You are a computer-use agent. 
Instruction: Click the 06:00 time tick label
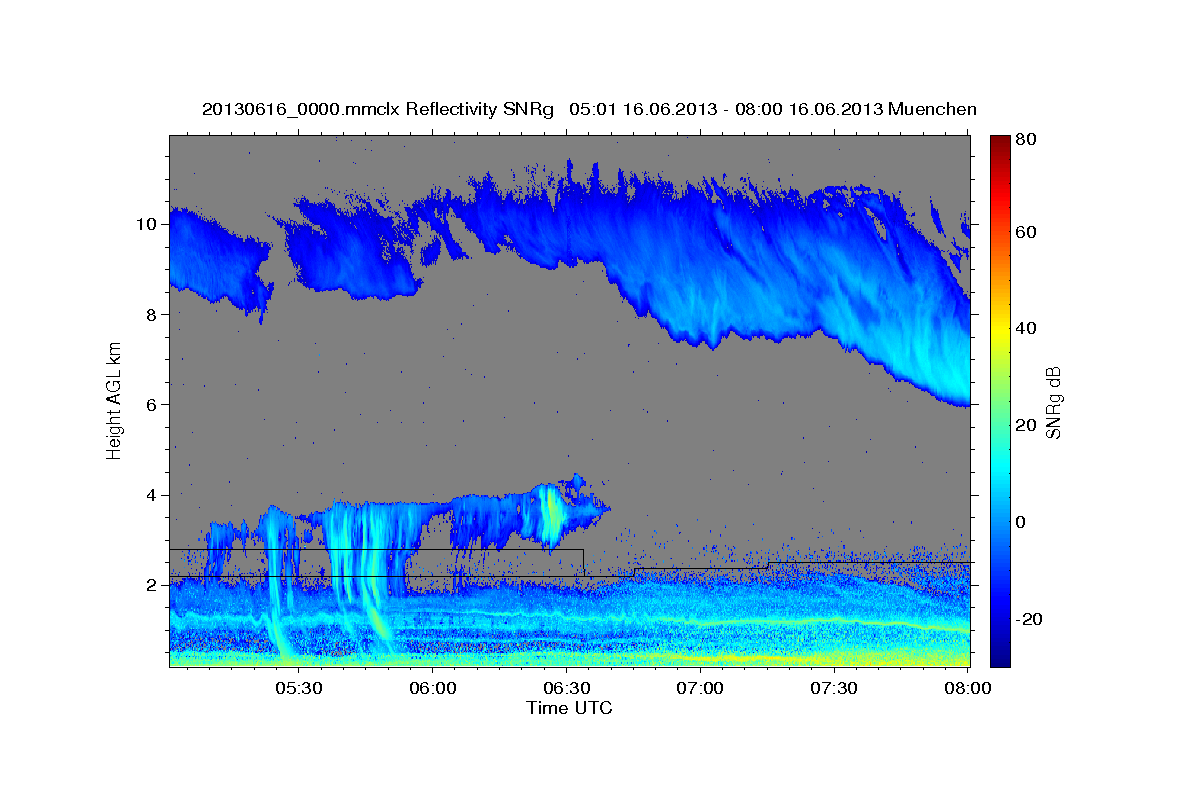(432, 688)
